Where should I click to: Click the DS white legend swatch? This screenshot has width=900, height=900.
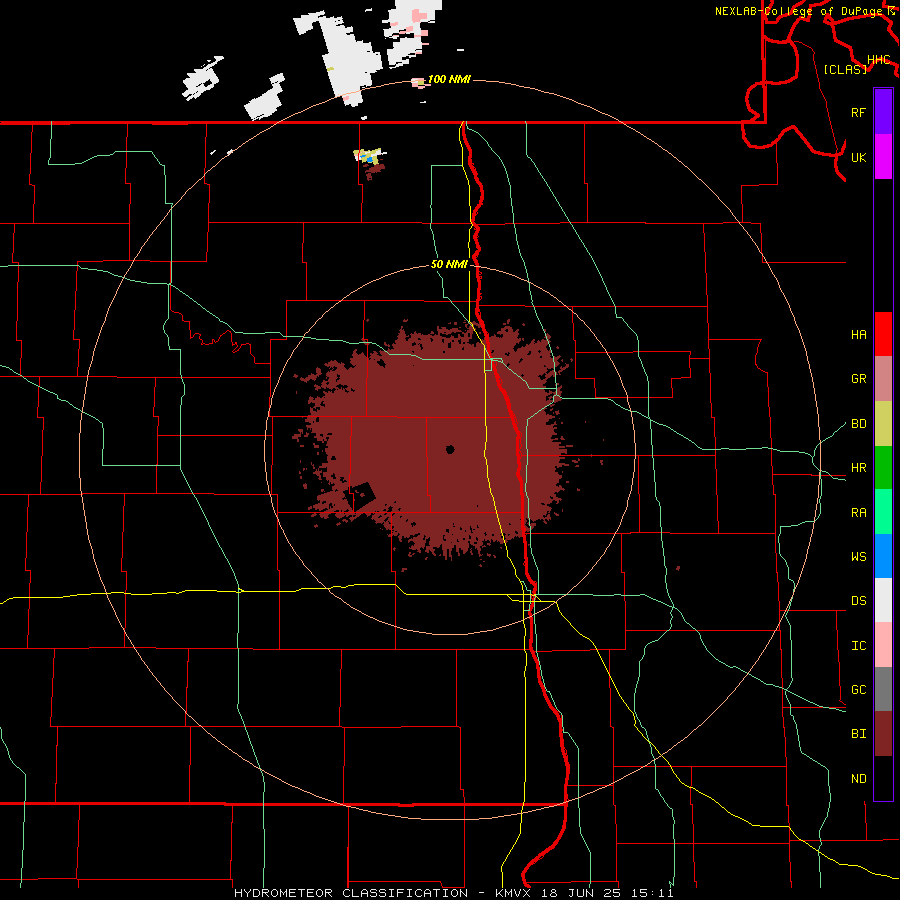tap(883, 600)
